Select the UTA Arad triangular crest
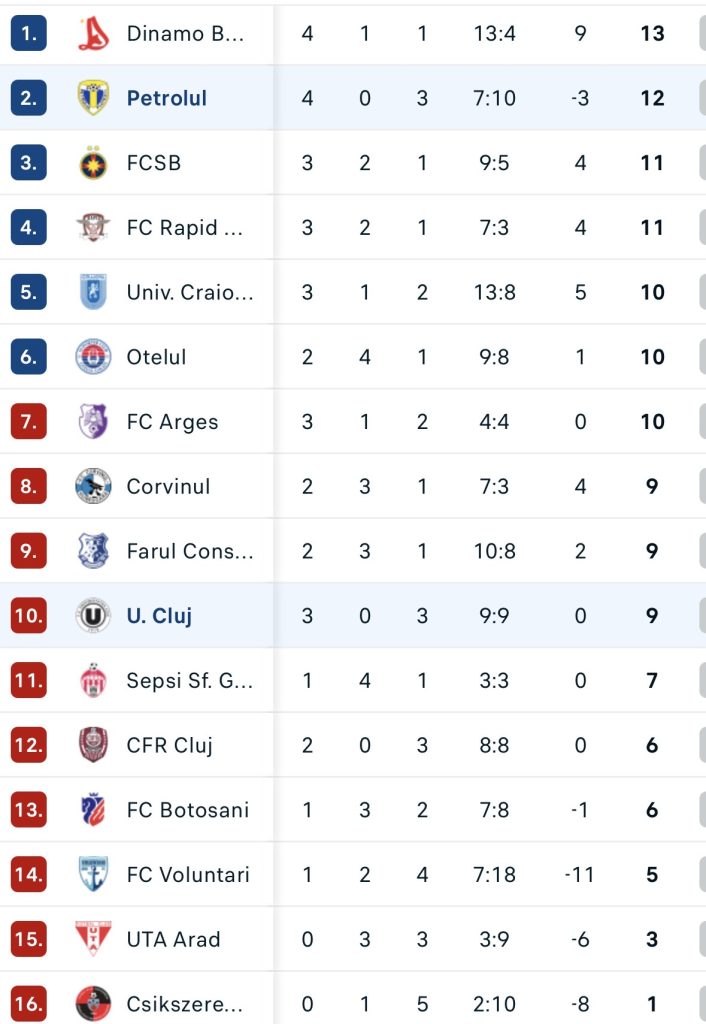This screenshot has width=706, height=1024. (93, 938)
